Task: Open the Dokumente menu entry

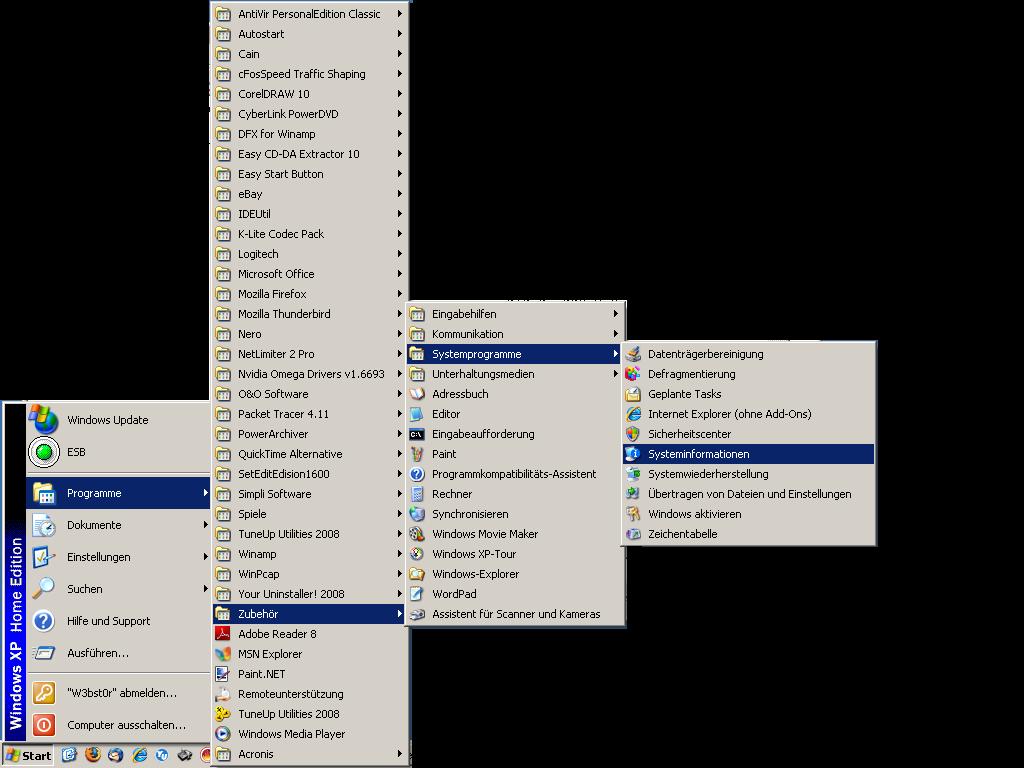Action: (x=118, y=525)
